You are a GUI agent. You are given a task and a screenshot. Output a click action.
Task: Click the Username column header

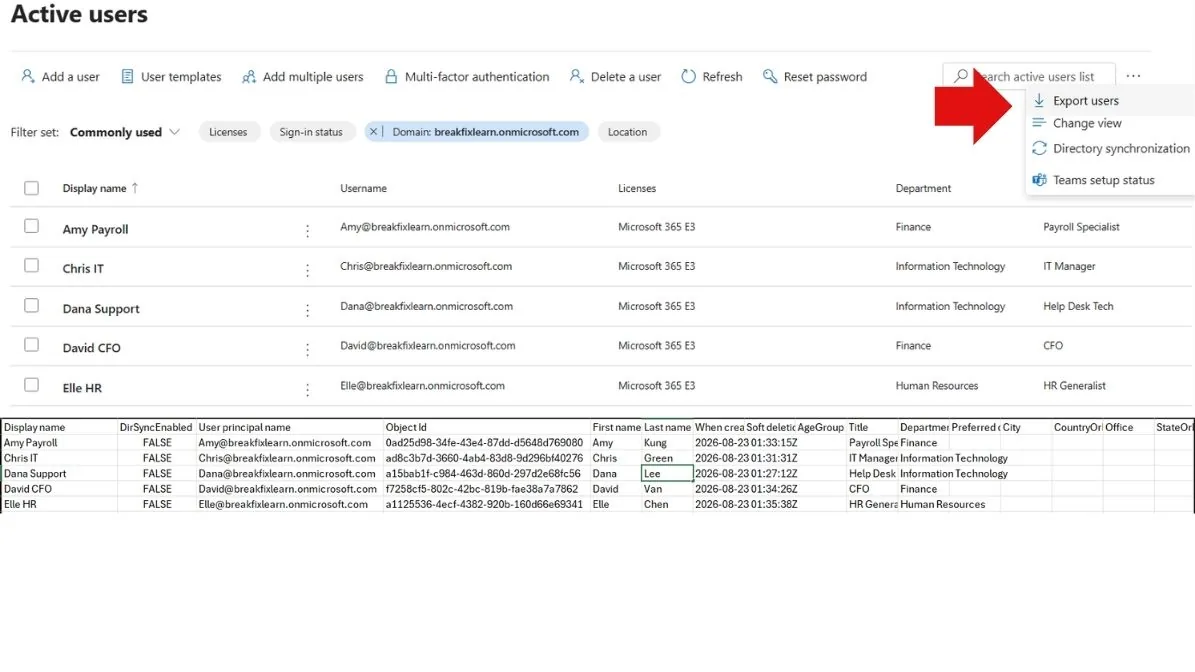click(364, 188)
